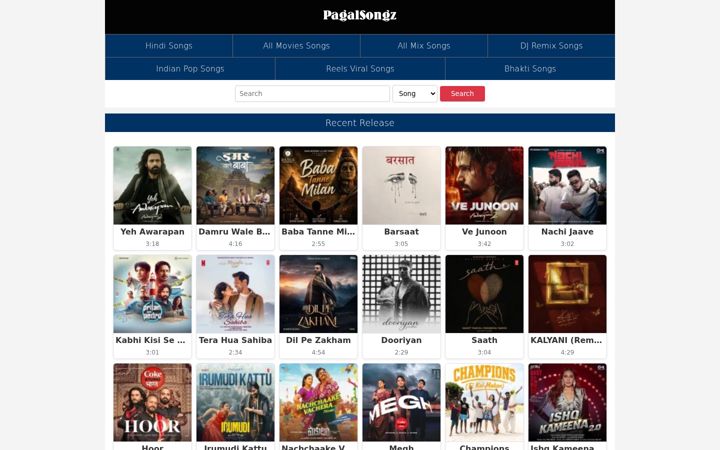Click the Baba Tanne Mi... song title
720x450 pixels.
coord(318,232)
